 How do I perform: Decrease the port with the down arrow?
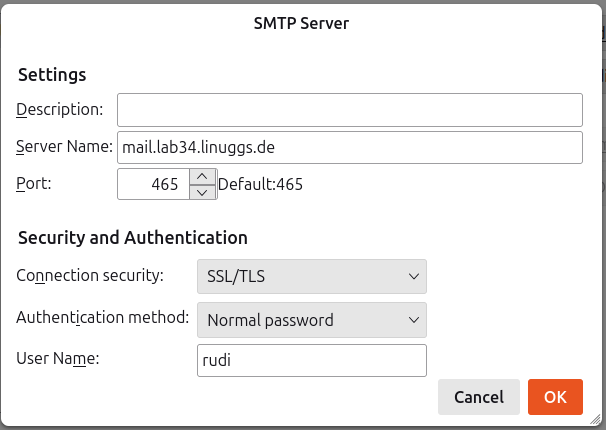202,192
